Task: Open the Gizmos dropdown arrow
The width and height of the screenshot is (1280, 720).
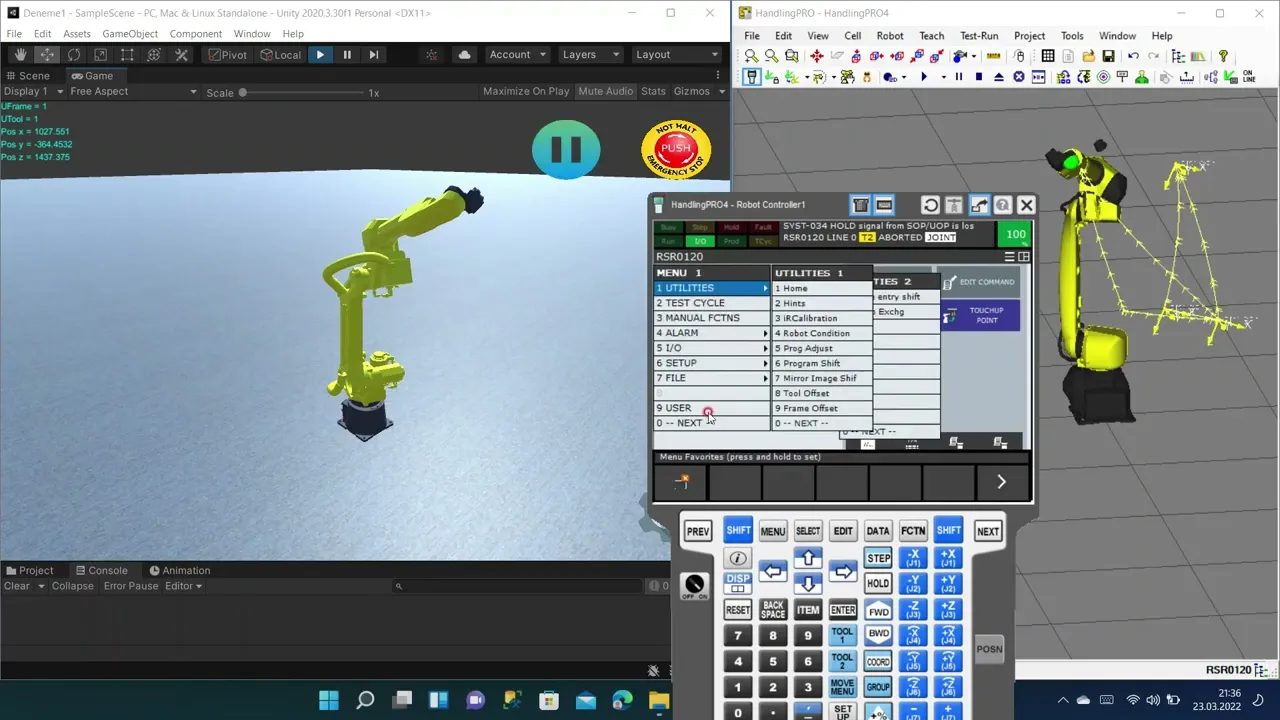Action: click(x=720, y=91)
